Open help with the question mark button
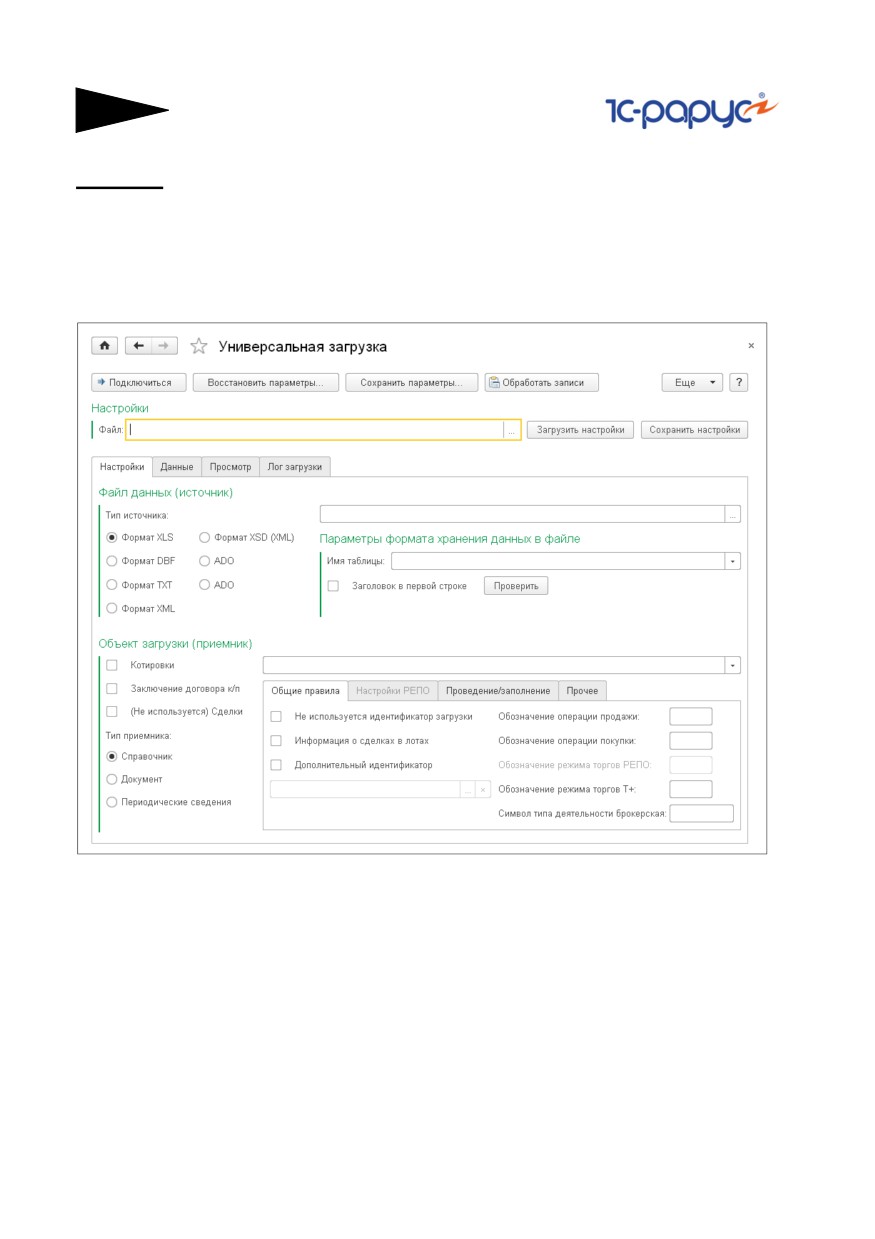 coord(738,382)
